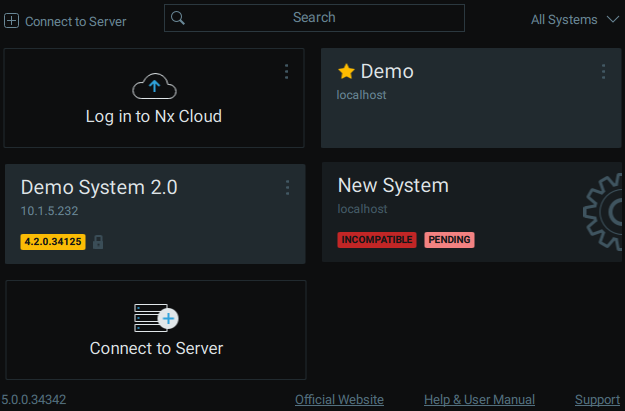Open the All Systems dropdown
Screen dimensions: 625x411
coord(574,20)
